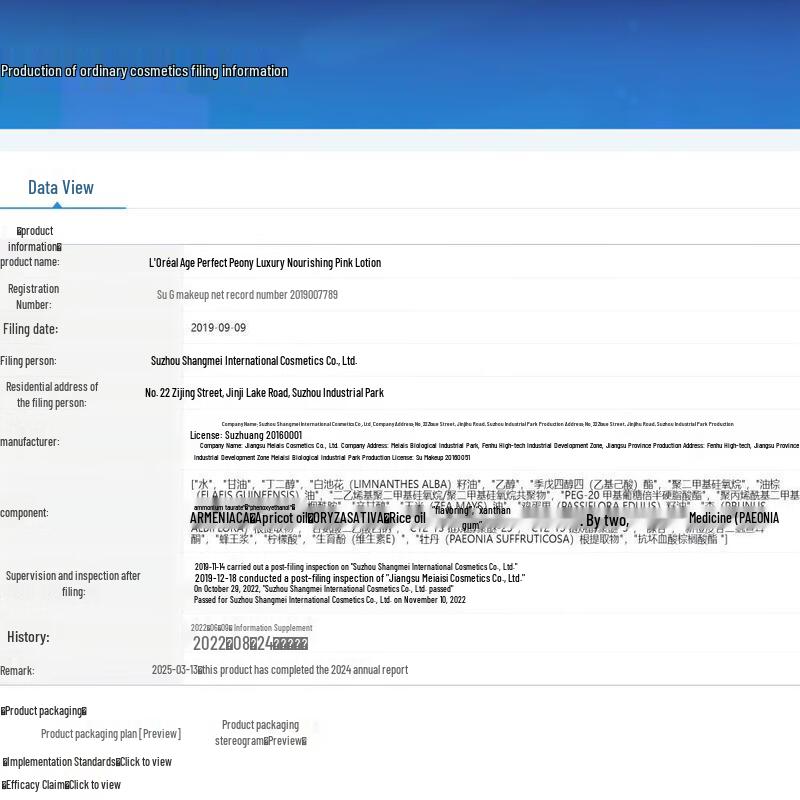The height and width of the screenshot is (800, 800).
Task: Click the November 10, 2022 passed entry
Action: click(329, 600)
